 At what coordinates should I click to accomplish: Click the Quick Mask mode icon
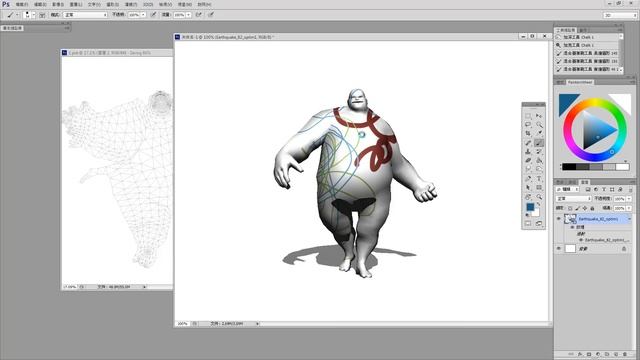click(528, 224)
